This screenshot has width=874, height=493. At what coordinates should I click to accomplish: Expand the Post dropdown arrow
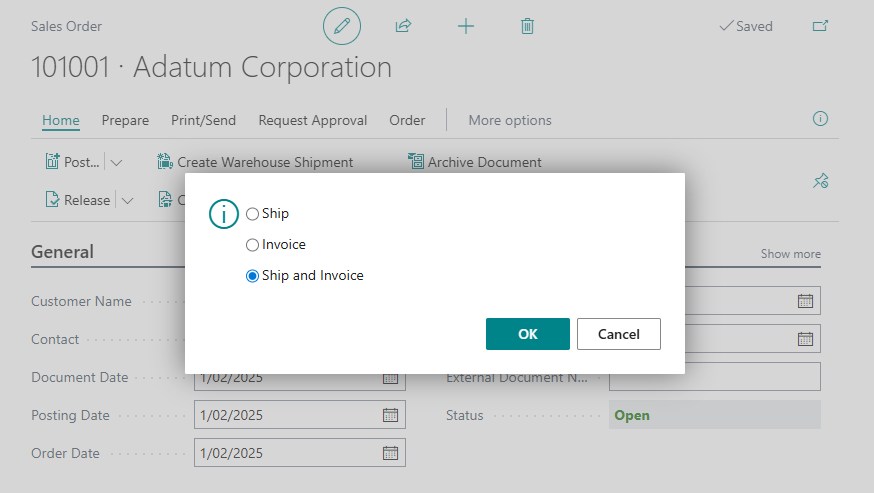tap(116, 163)
